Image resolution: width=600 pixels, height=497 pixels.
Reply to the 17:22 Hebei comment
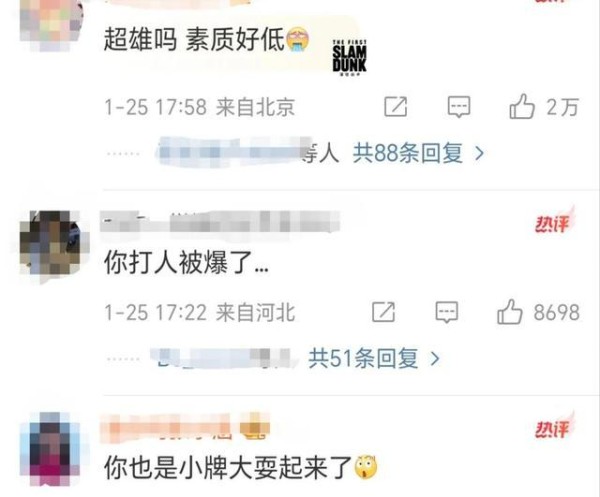pyautogui.click(x=447, y=312)
